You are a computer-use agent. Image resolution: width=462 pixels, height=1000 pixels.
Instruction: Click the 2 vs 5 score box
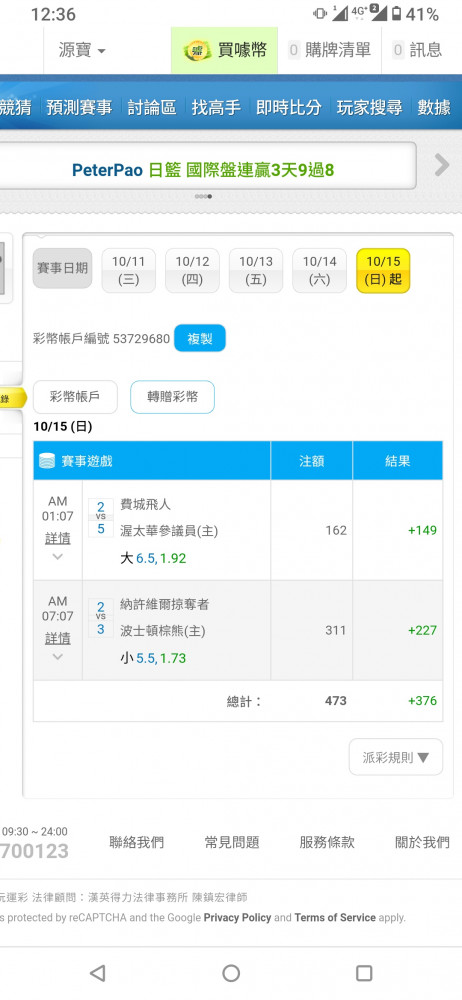[x=100, y=517]
